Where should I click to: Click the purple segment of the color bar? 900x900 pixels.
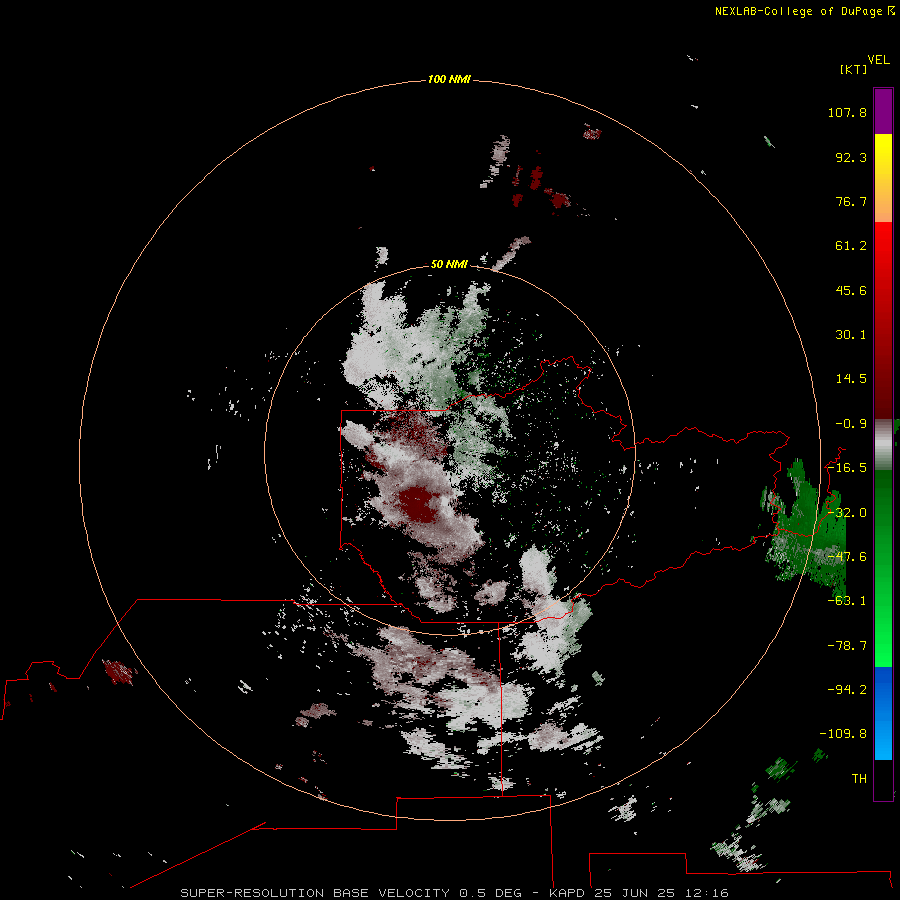click(883, 111)
